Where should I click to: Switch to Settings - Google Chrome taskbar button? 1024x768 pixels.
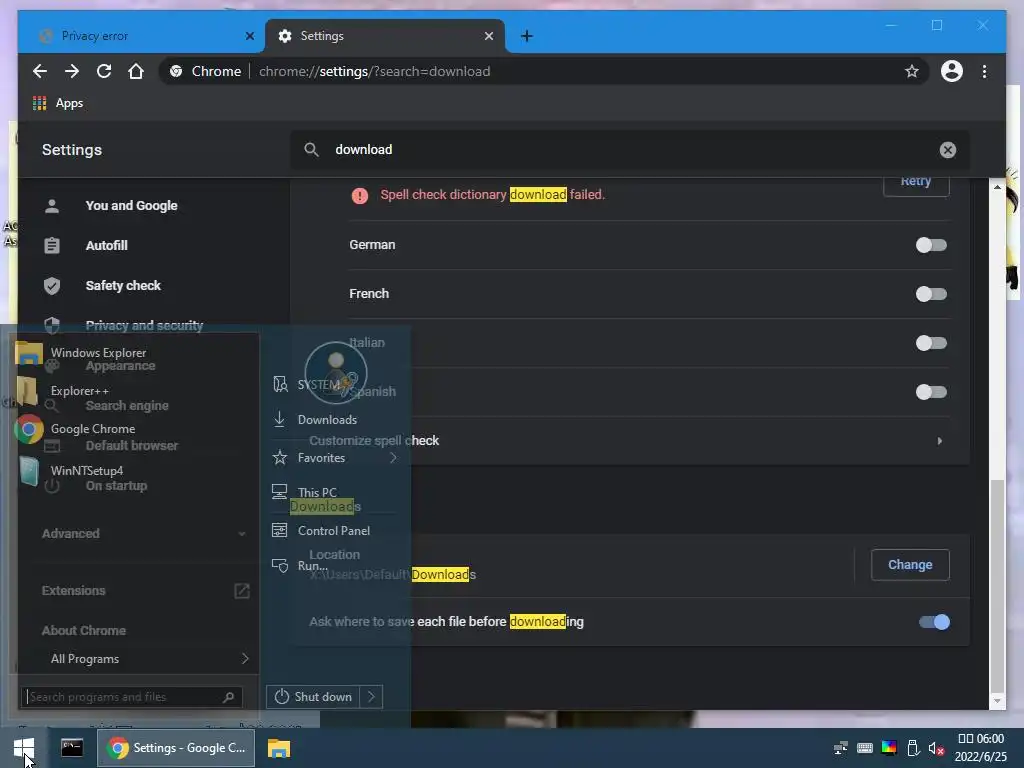click(x=176, y=748)
